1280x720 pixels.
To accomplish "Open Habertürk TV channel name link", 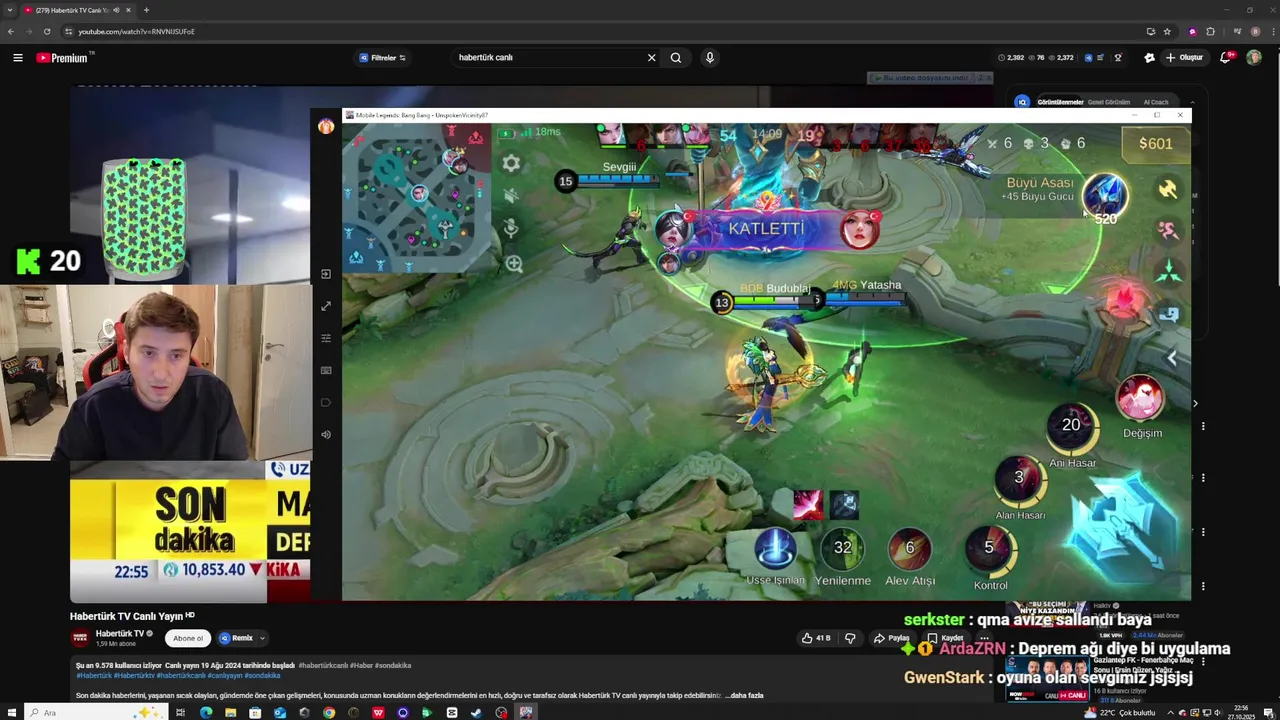I will pyautogui.click(x=120, y=633).
